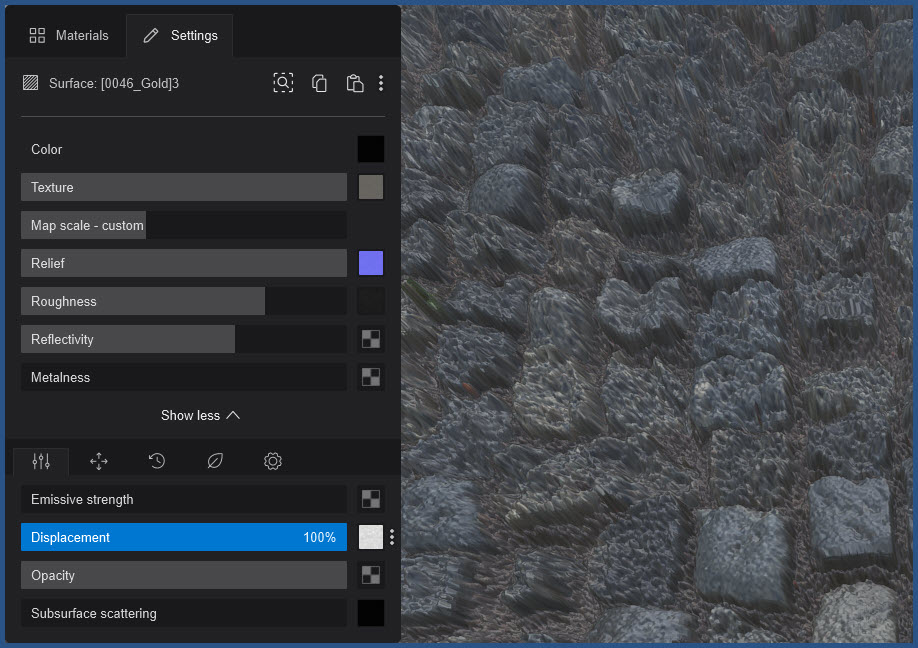This screenshot has height=648, width=918.
Task: Open the sliders adjustment panel tab
Action: [x=40, y=461]
